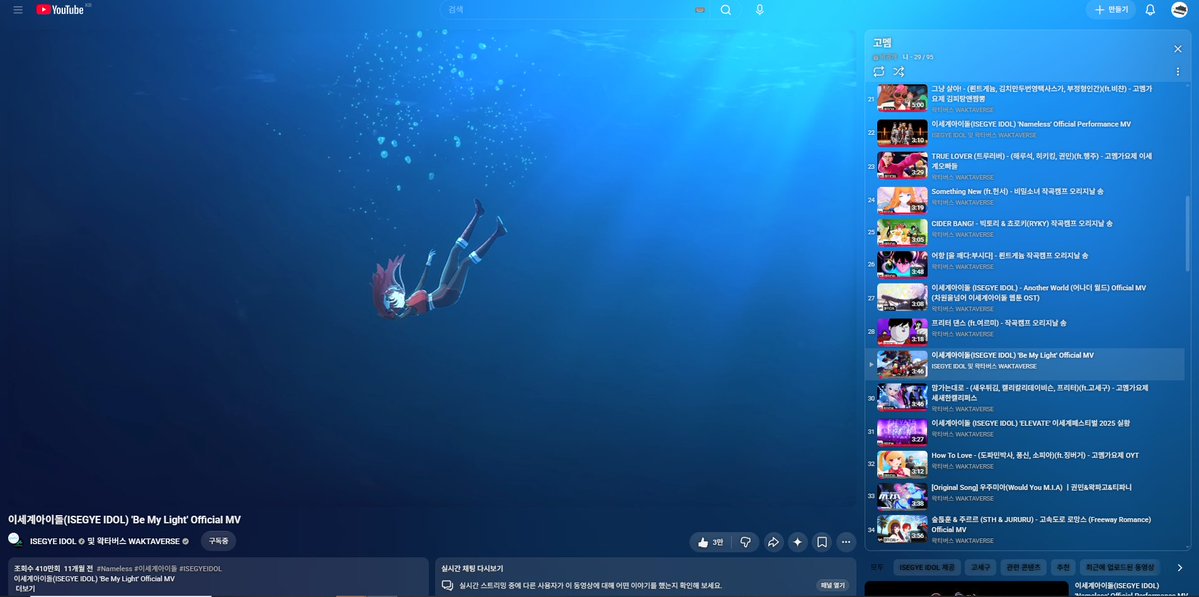Click the #Nameless hashtag link

(115, 569)
